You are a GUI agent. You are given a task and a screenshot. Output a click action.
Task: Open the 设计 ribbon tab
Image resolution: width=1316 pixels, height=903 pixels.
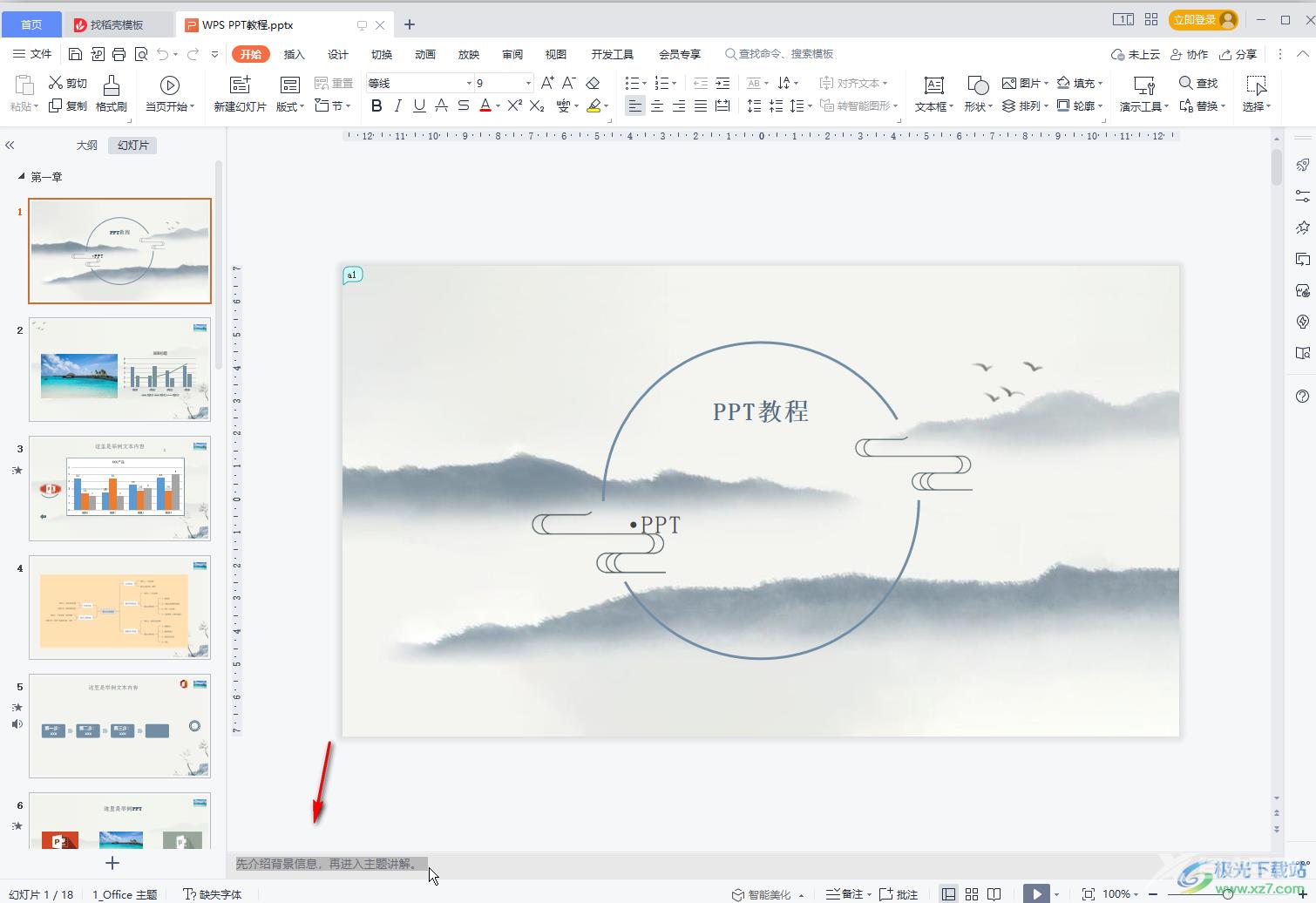tap(338, 54)
